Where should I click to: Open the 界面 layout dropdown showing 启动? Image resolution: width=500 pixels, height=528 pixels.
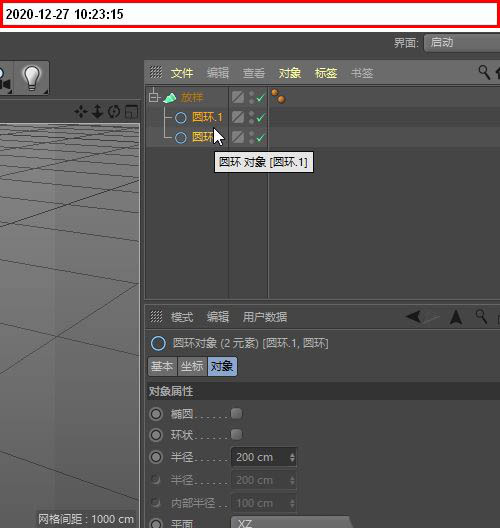(x=462, y=43)
